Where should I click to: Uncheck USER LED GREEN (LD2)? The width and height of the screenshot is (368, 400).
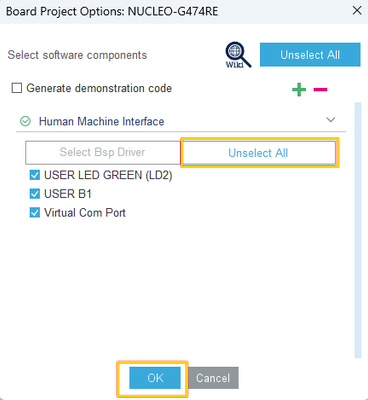(x=35, y=175)
